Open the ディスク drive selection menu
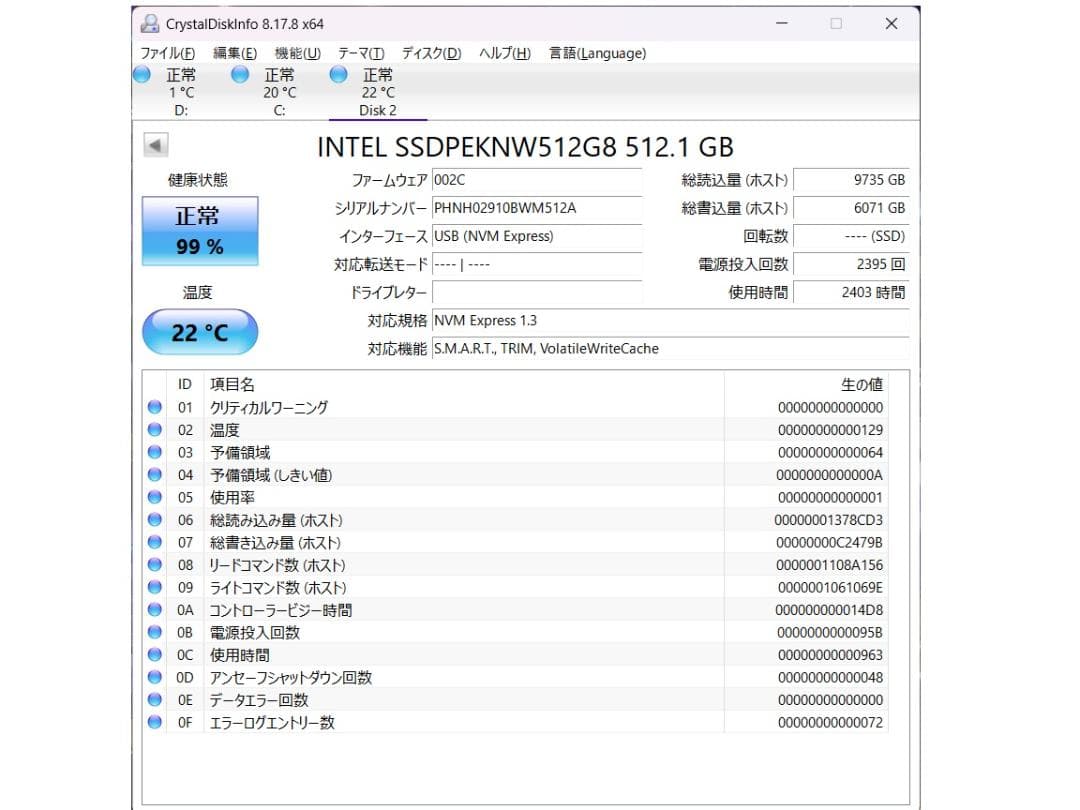Viewport: 1080px width, 810px height. point(430,53)
